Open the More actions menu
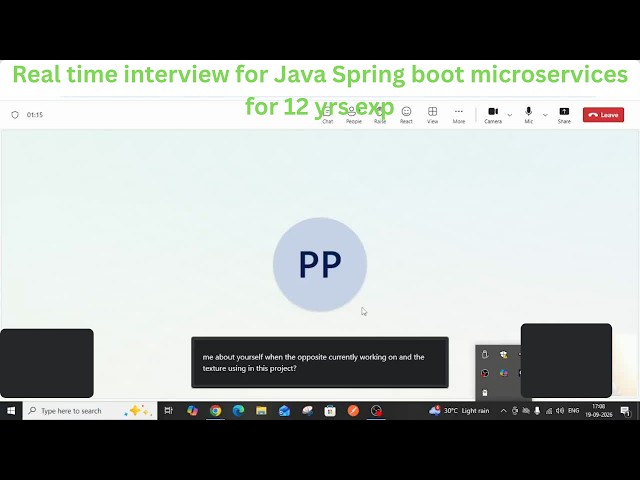This screenshot has height=480, width=640. click(x=459, y=115)
